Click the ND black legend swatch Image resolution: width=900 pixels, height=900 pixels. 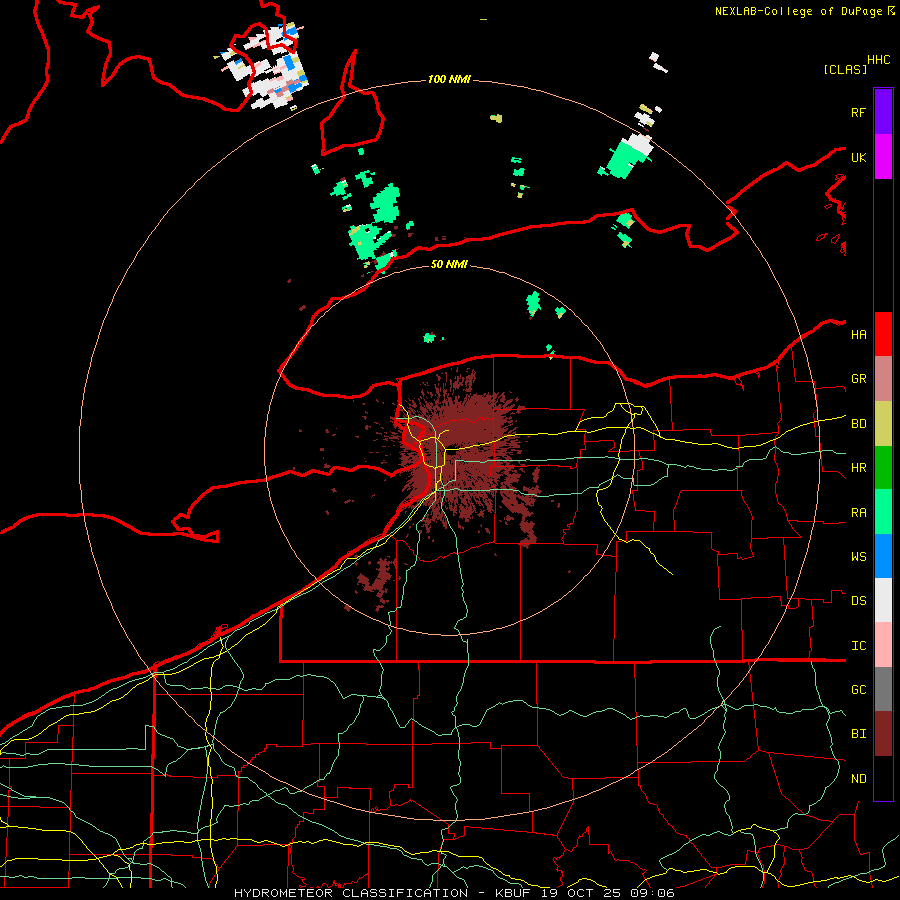tap(883, 778)
